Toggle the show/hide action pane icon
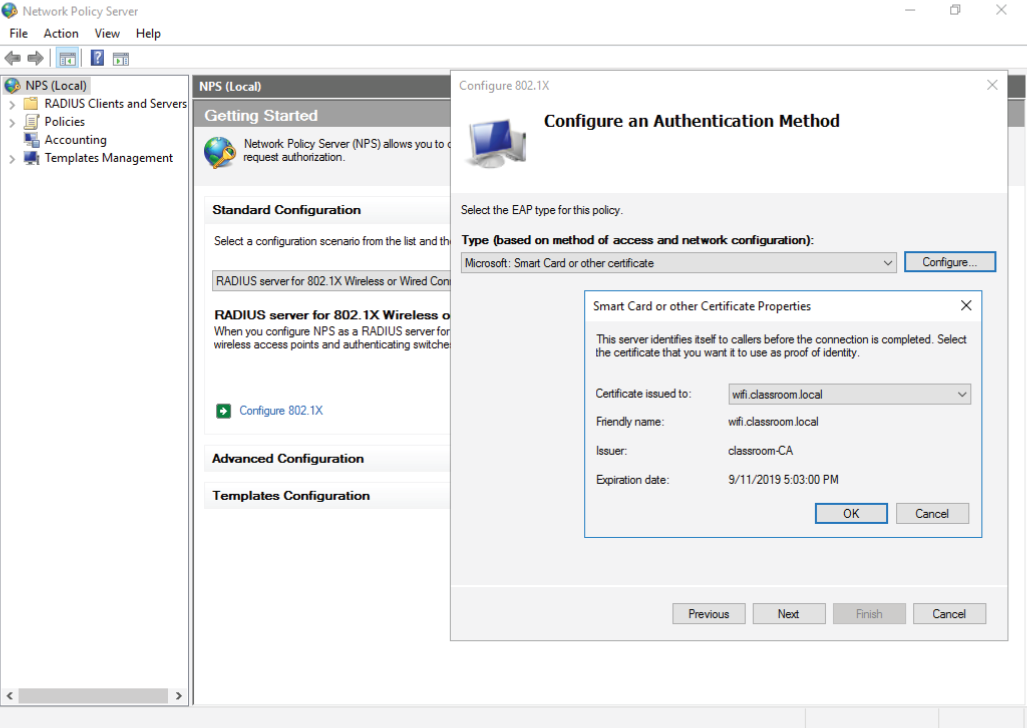This screenshot has width=1027, height=728. pos(121,59)
